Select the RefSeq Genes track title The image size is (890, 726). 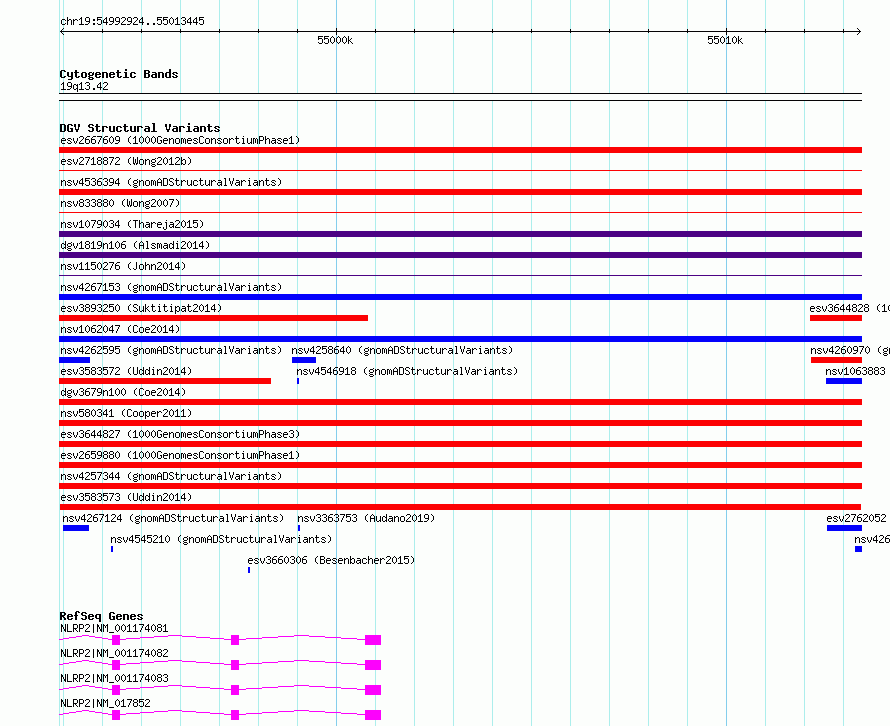[x=101, y=616]
